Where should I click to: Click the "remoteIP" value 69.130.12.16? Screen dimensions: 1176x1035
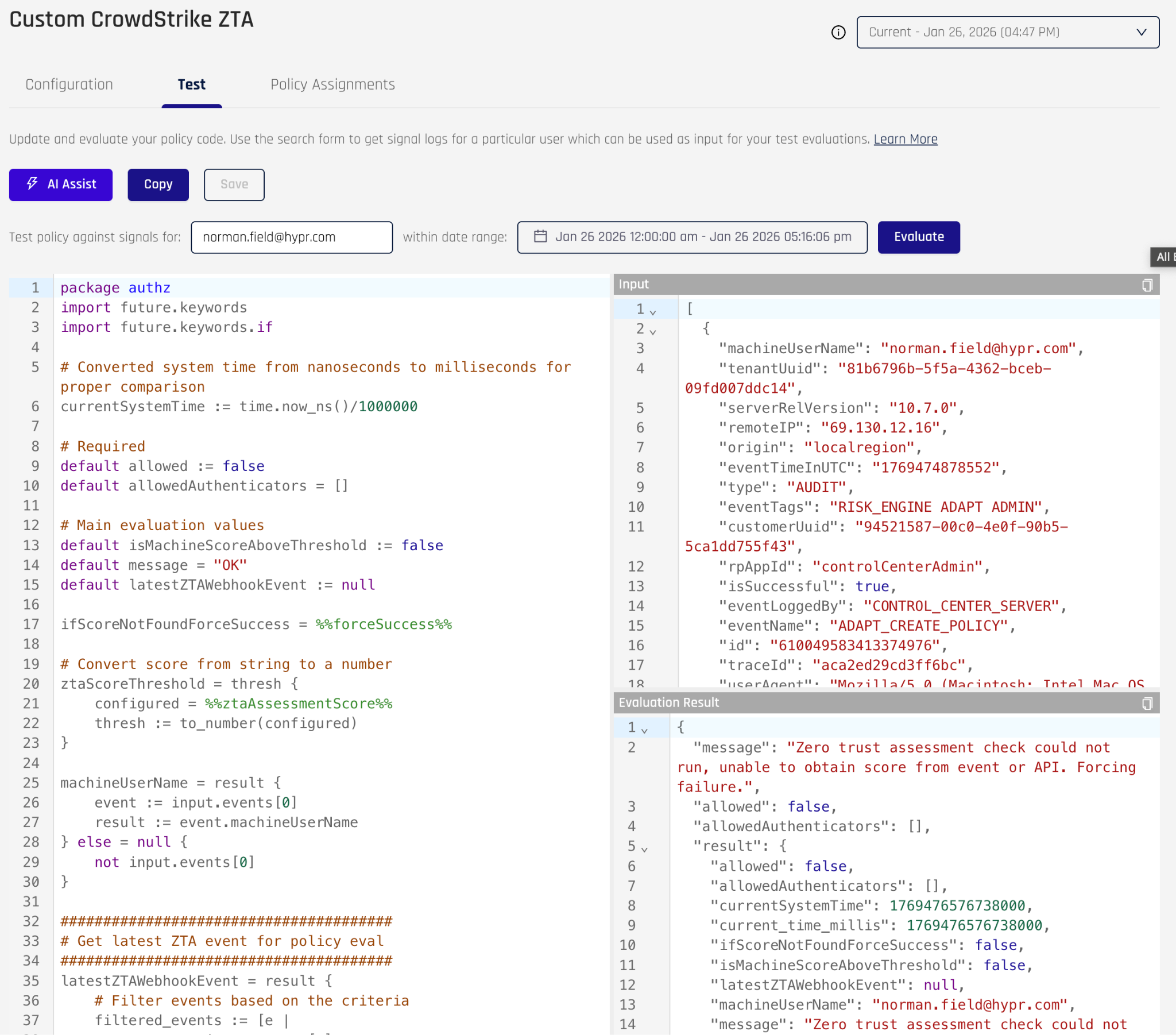coord(880,428)
